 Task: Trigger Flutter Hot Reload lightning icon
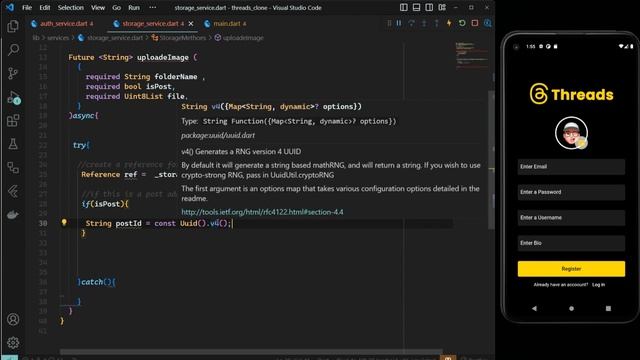pyautogui.click(x=449, y=23)
